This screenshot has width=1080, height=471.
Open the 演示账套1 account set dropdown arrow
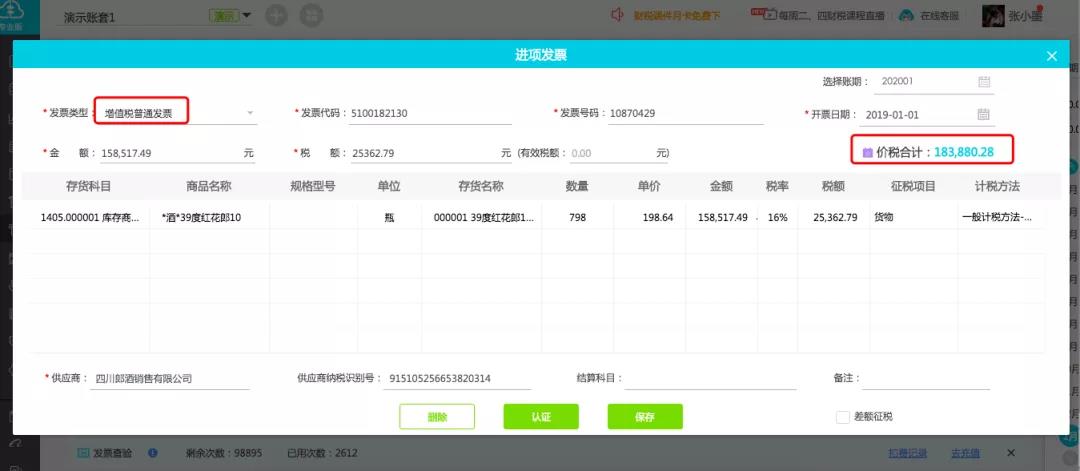tap(247, 15)
